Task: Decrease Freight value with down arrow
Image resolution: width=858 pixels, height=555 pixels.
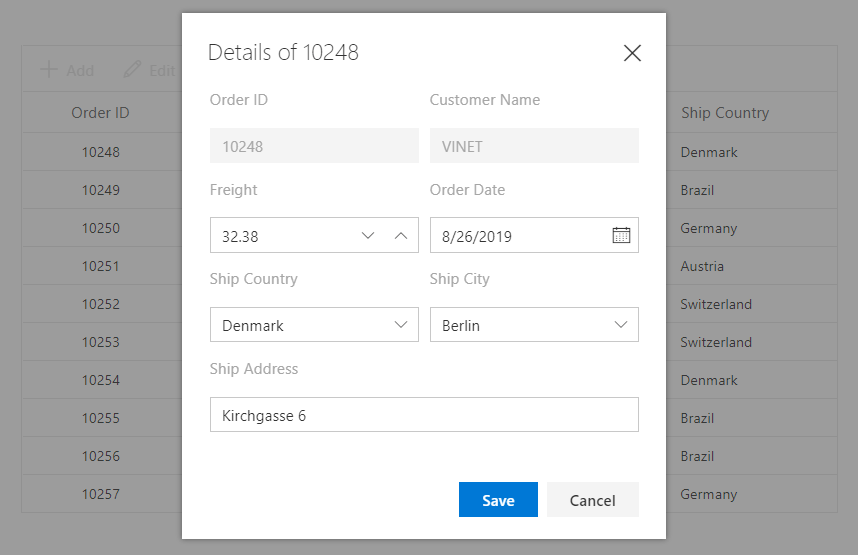Action: [368, 235]
